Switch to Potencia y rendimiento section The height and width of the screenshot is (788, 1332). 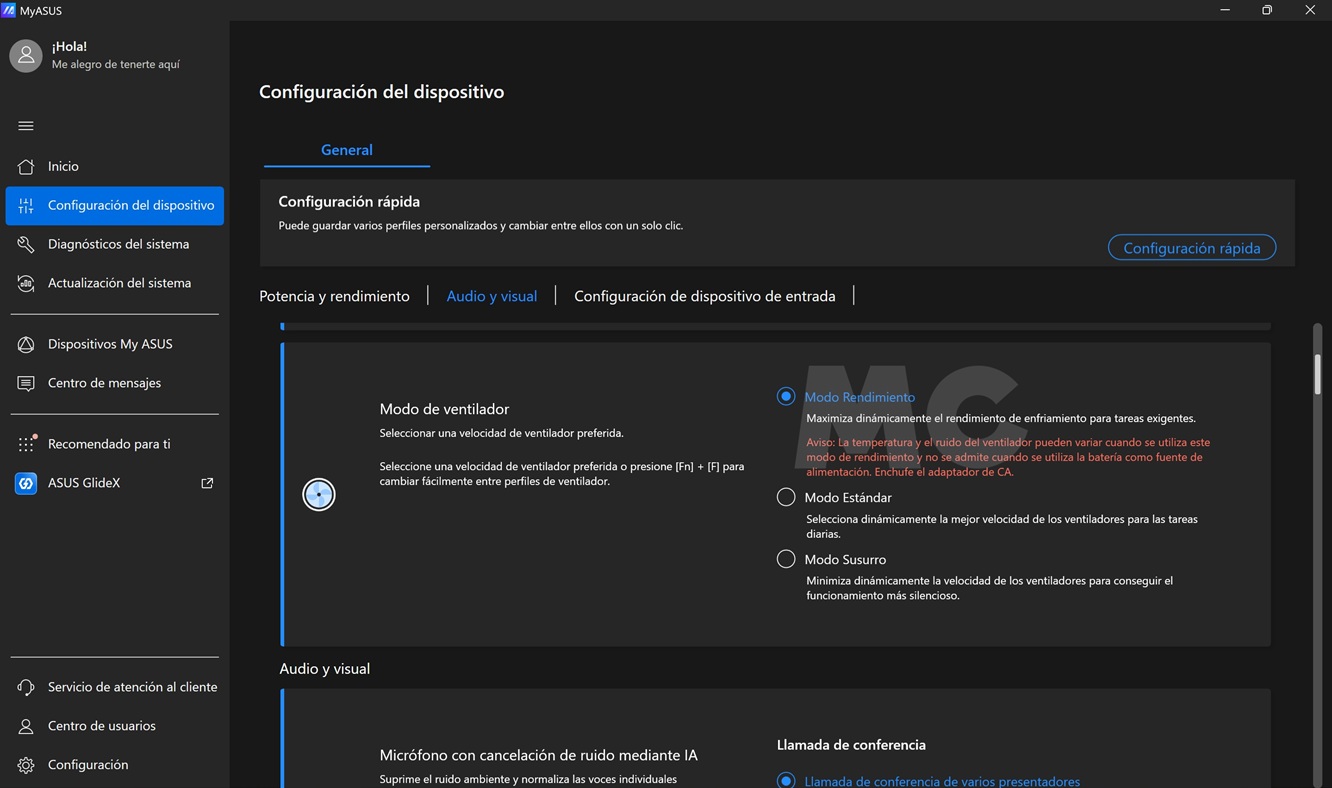pos(334,296)
